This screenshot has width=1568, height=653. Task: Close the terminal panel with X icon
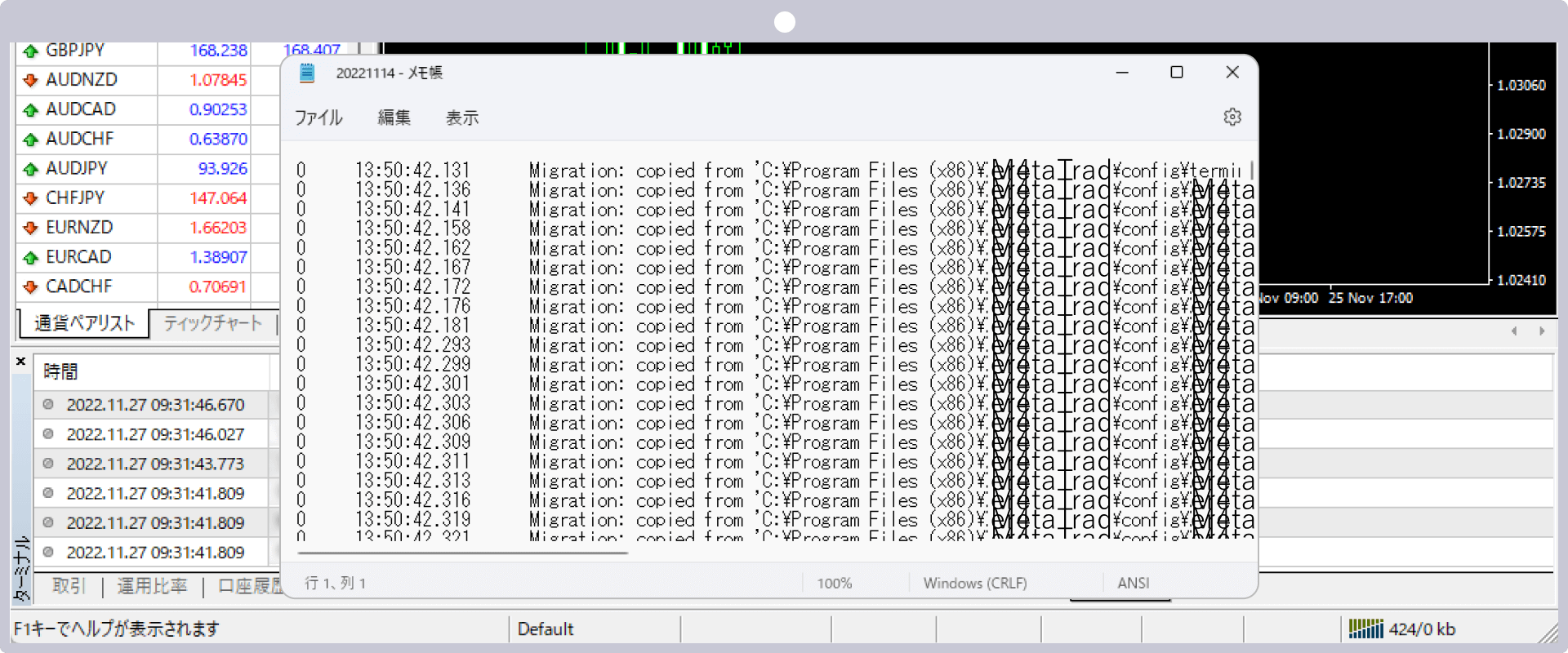coord(21,361)
